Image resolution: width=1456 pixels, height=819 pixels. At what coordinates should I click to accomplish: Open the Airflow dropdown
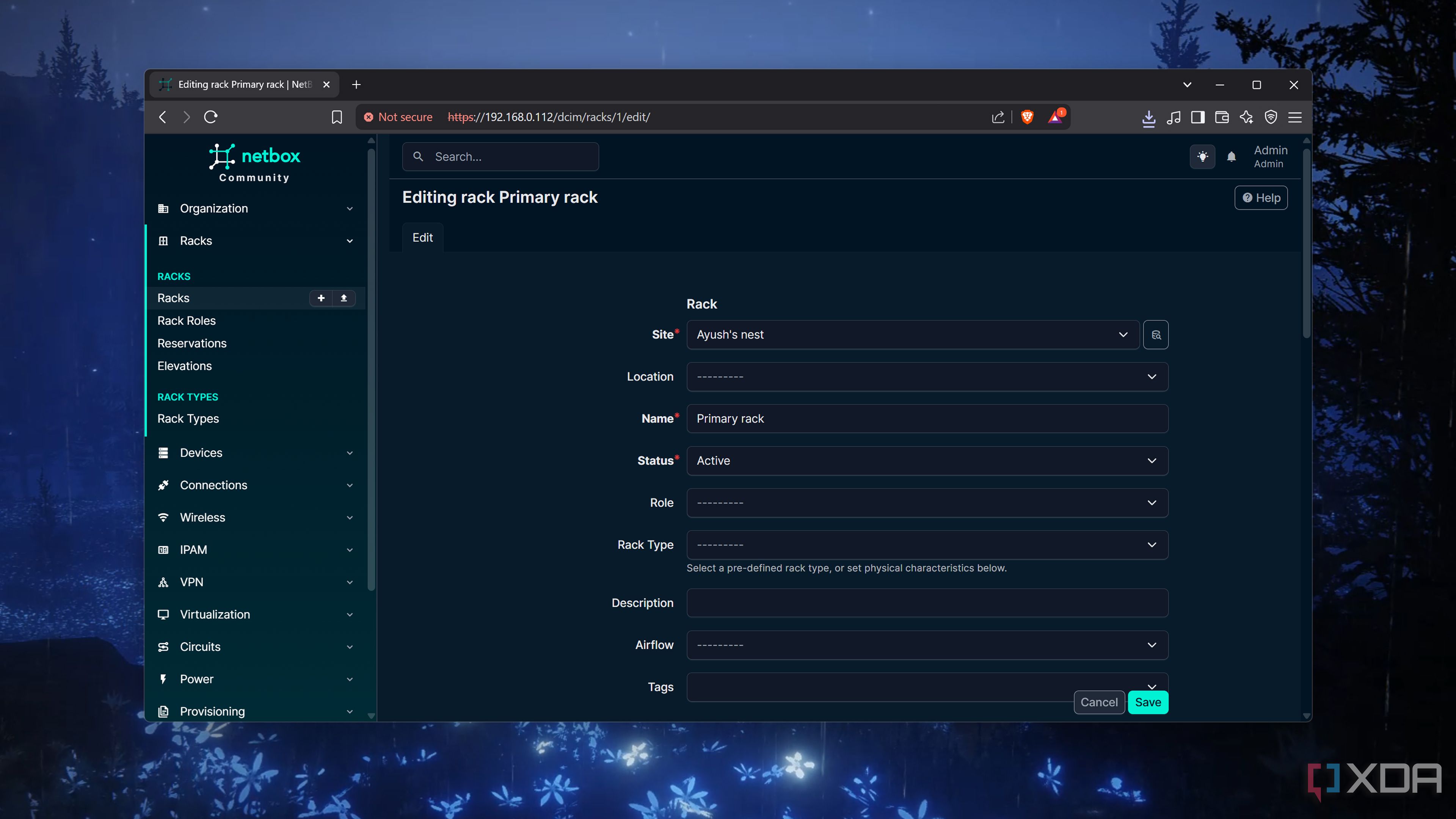click(x=927, y=645)
